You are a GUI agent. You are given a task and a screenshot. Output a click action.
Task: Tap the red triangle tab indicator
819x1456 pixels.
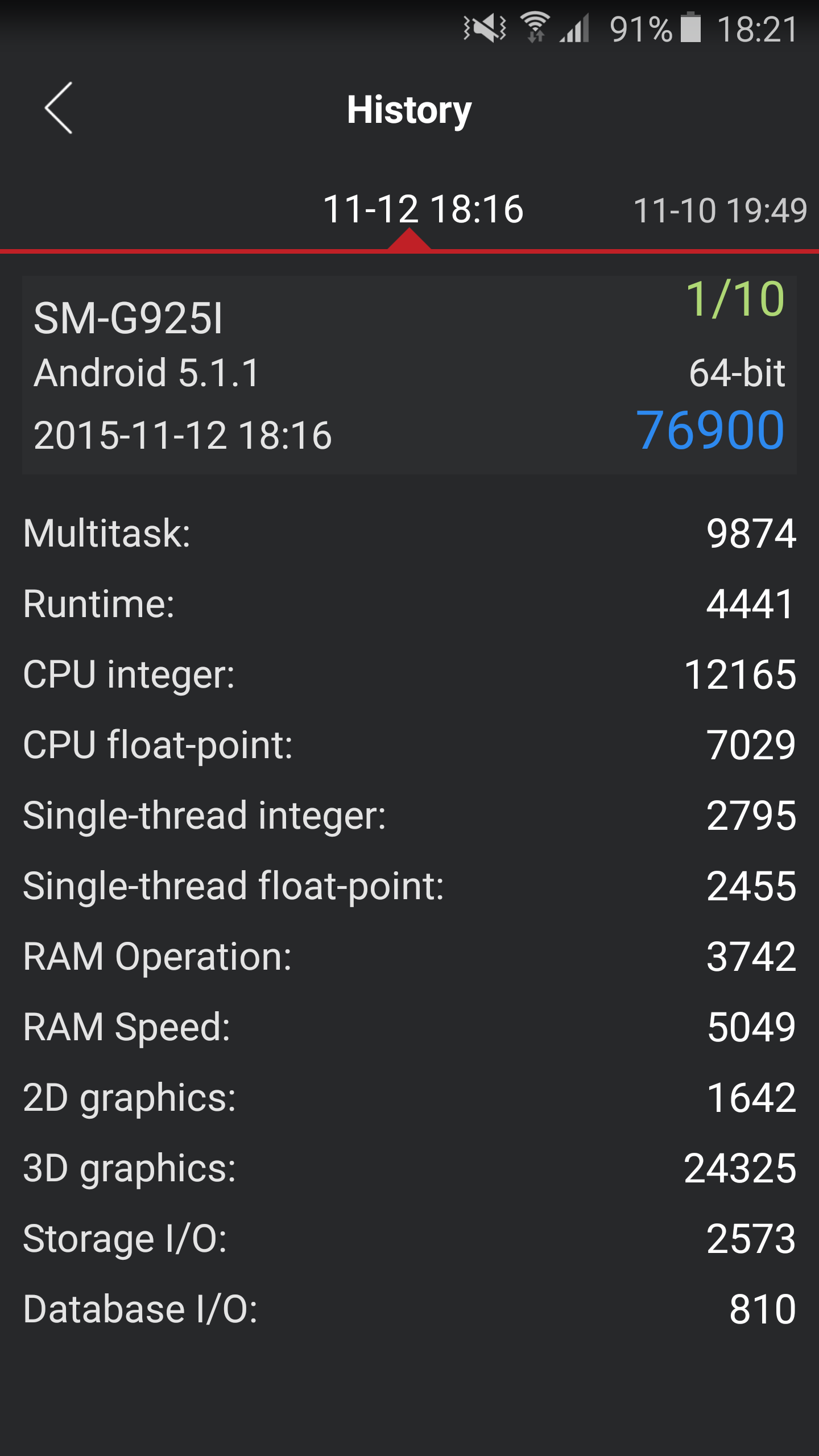click(409, 238)
